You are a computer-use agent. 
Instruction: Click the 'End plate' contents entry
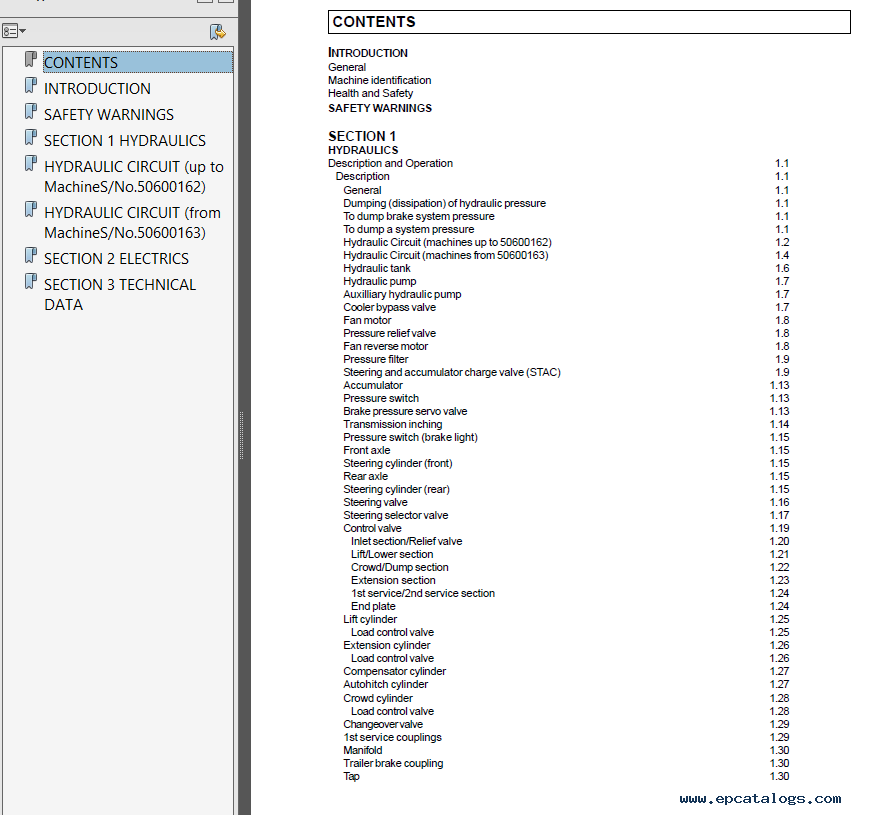[x=373, y=607]
